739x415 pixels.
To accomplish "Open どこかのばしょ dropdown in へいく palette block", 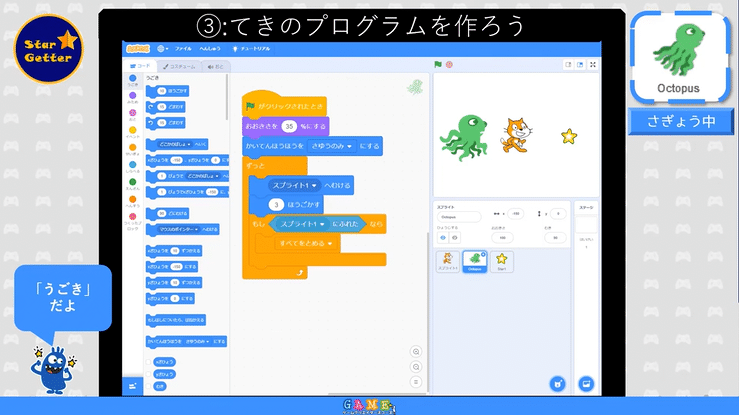I will click(x=174, y=144).
